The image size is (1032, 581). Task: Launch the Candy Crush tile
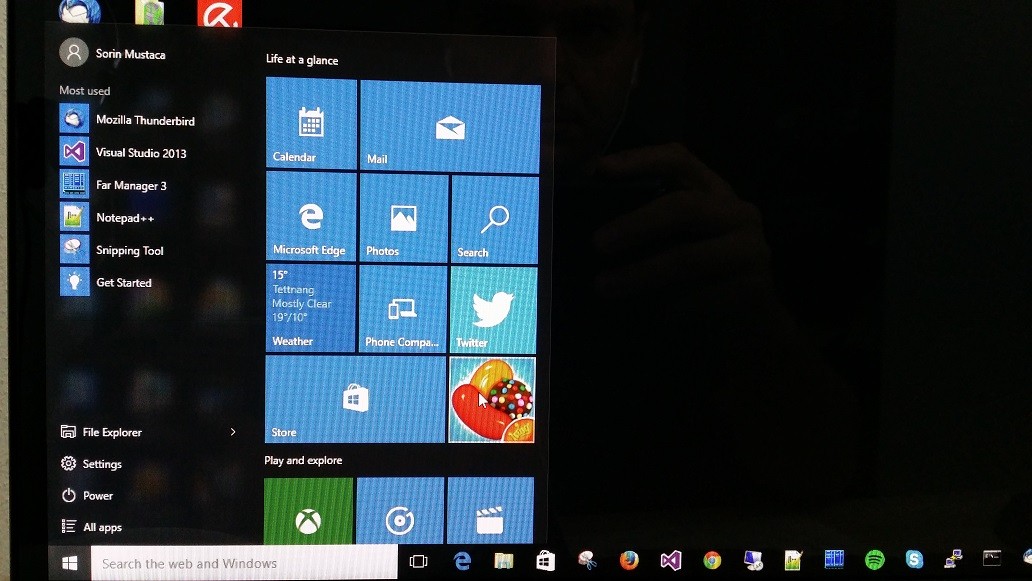(492, 400)
